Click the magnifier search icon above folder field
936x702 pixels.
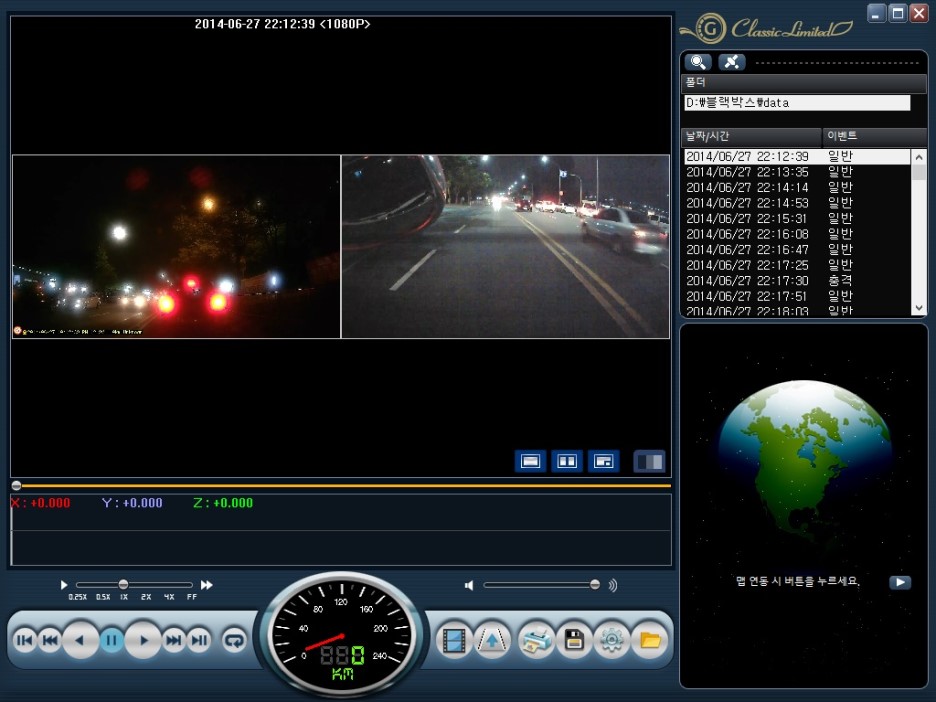tap(698, 62)
